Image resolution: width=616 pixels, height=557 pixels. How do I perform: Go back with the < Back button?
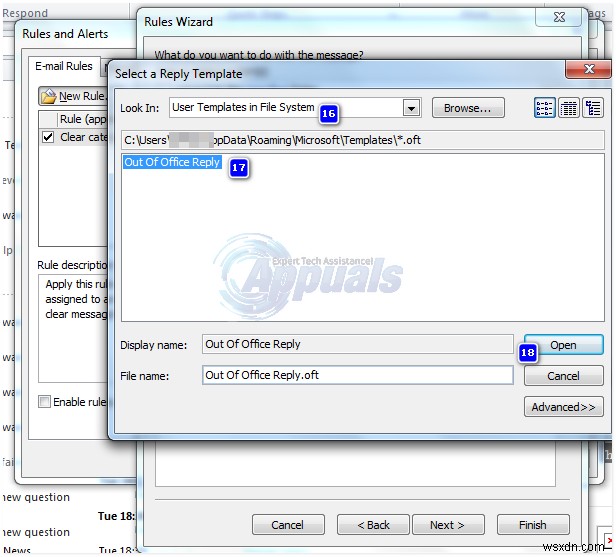tap(373, 525)
